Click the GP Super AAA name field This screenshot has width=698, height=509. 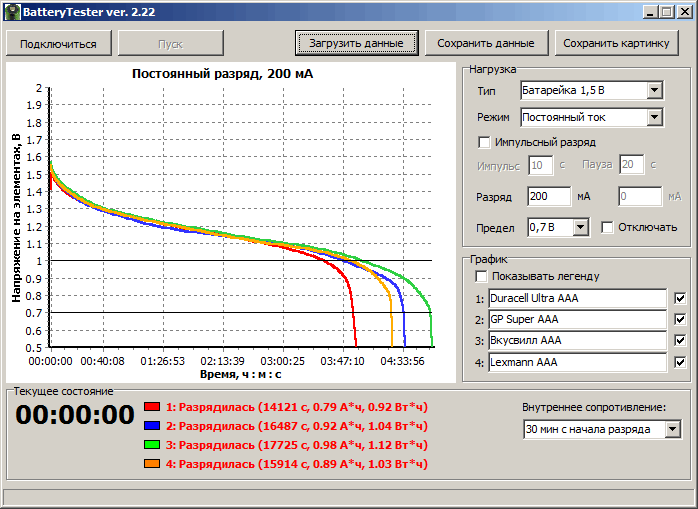tap(576, 320)
